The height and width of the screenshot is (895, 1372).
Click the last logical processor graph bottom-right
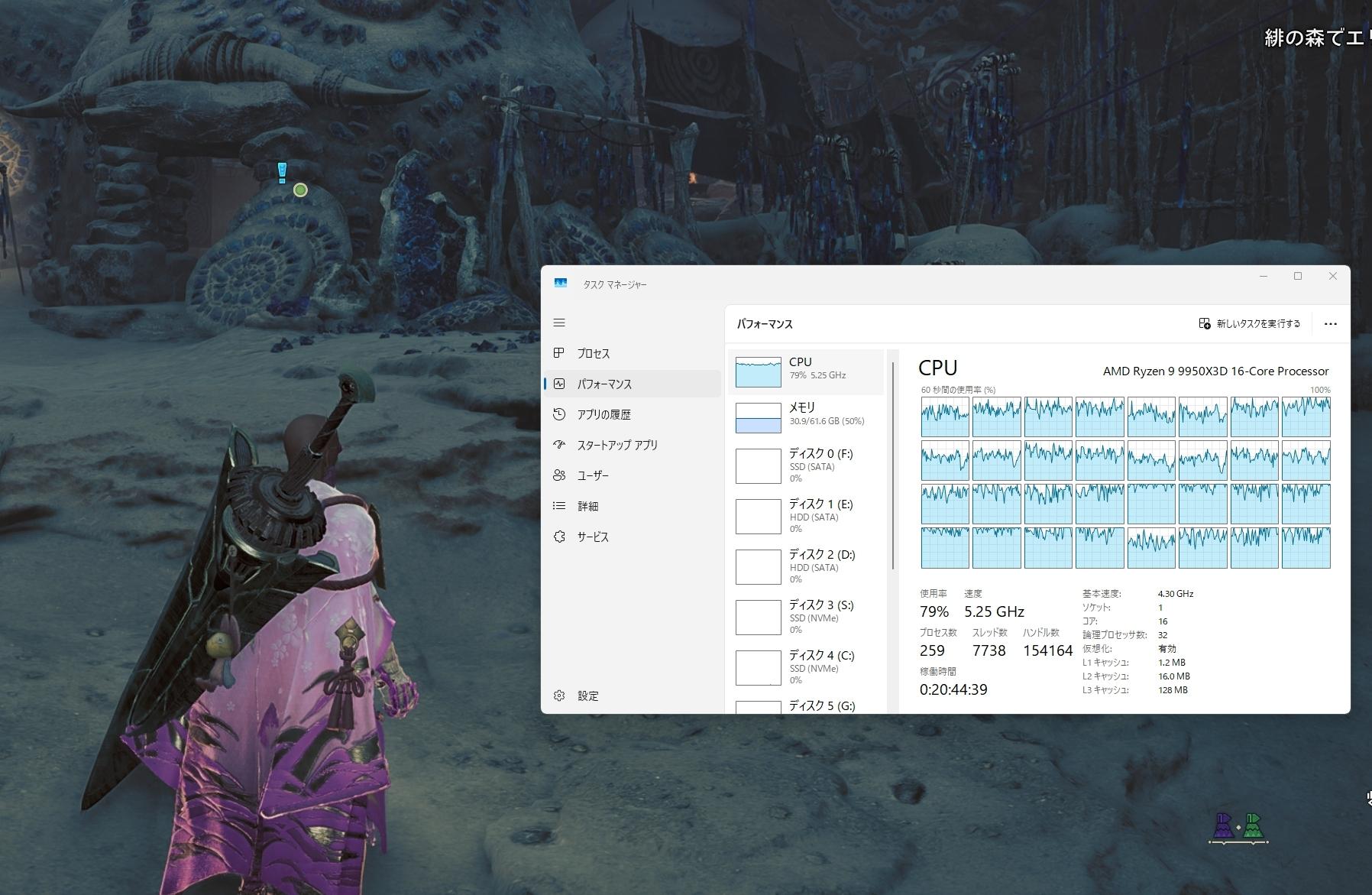pyautogui.click(x=1306, y=547)
